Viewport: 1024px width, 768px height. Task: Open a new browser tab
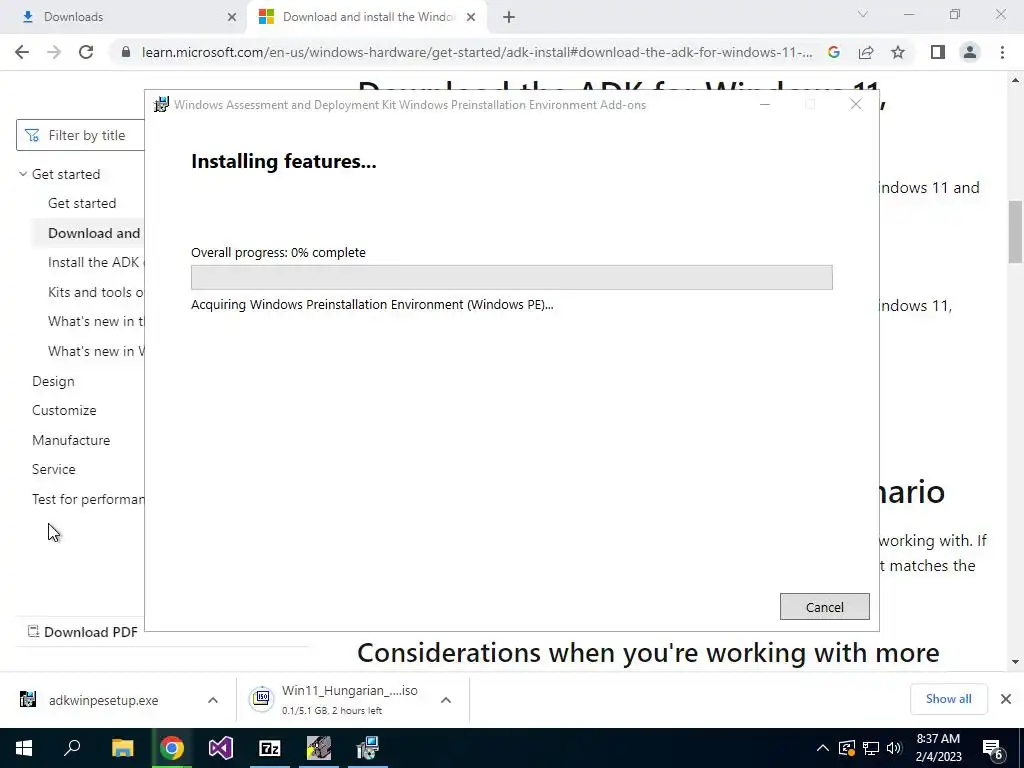pos(509,18)
